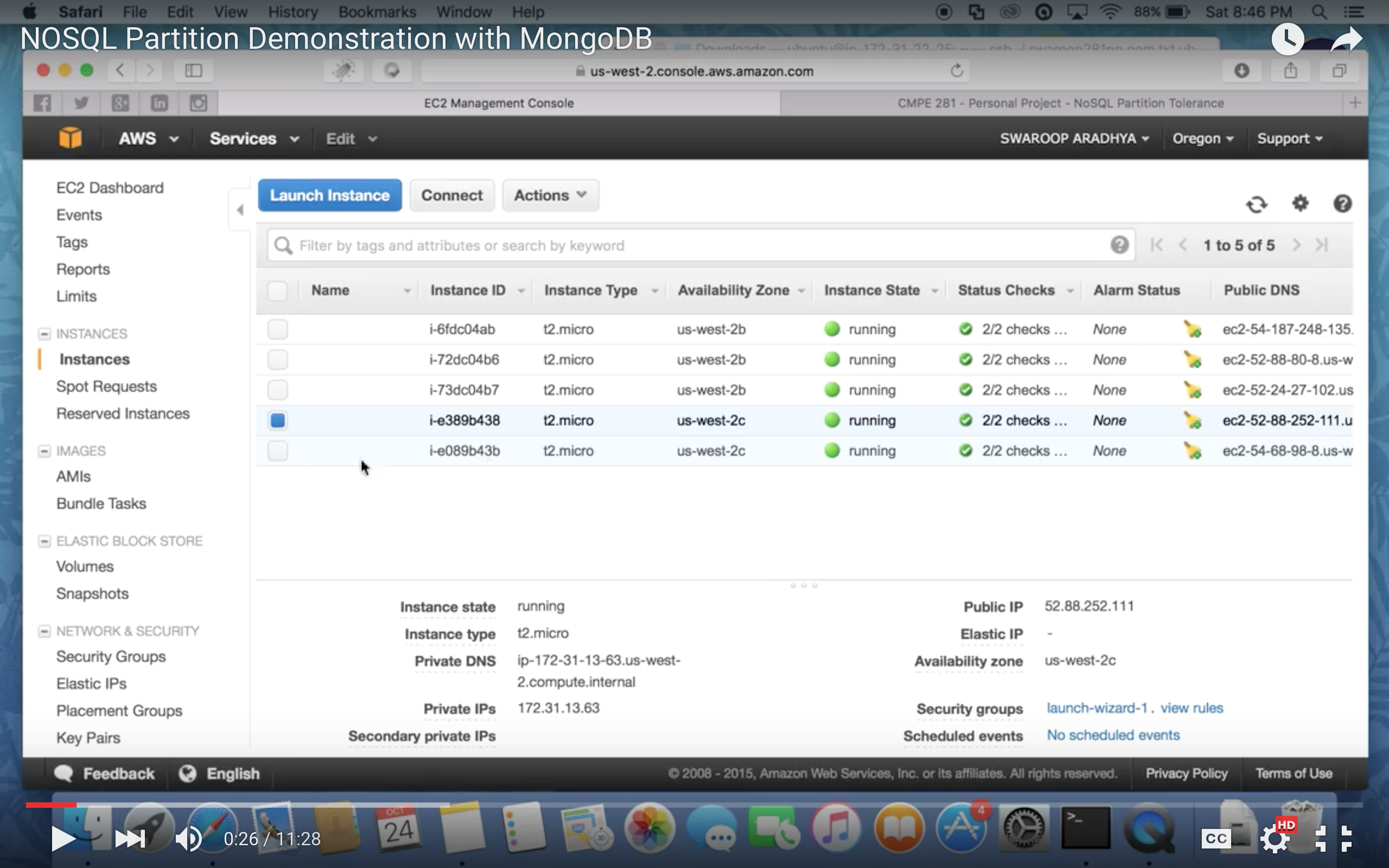
Task: Click the search filter help icon
Action: point(1119,245)
